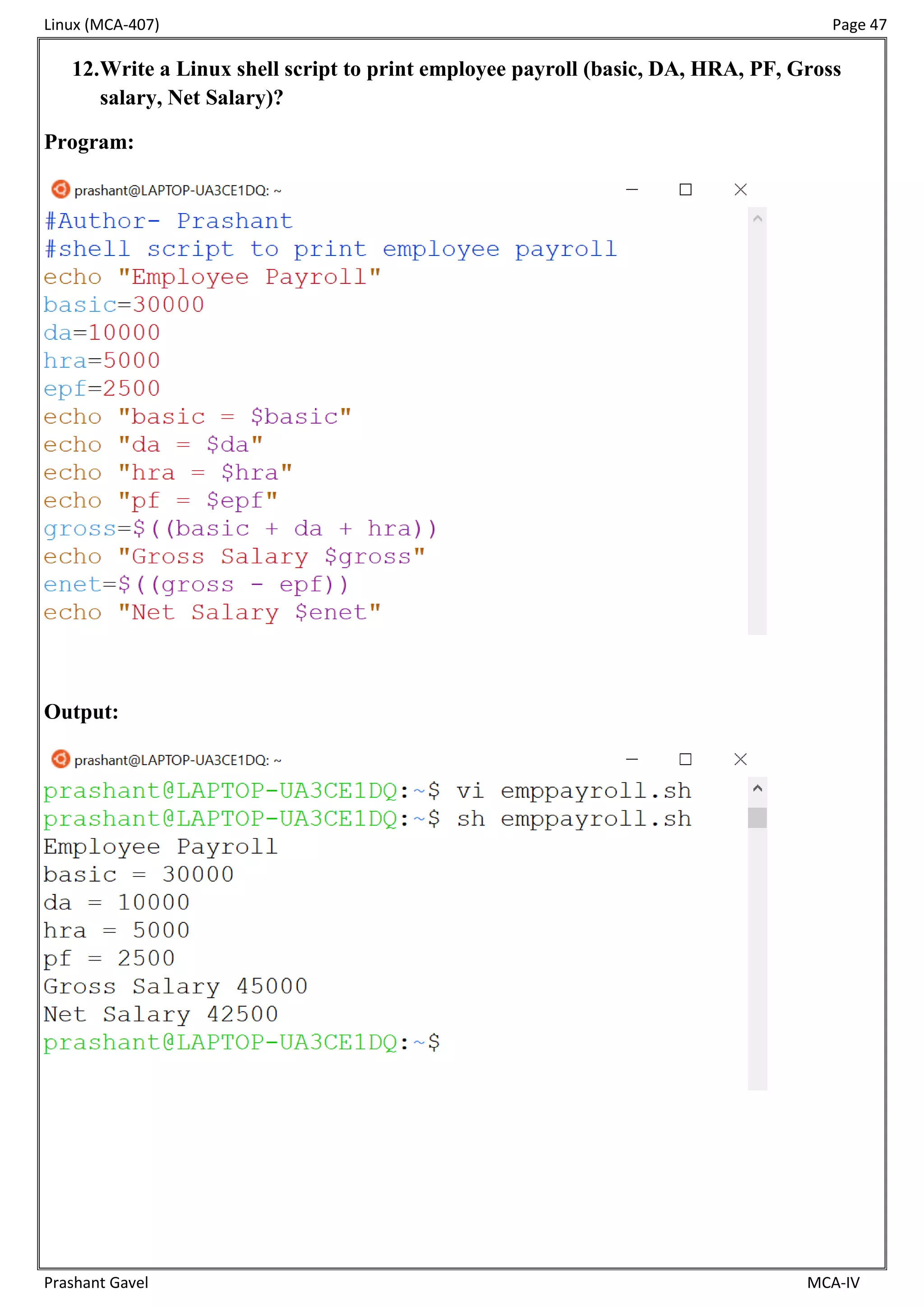924x1307 pixels.
Task: Click the final empty shell prompt in Output terminal
Action: coord(242,1043)
